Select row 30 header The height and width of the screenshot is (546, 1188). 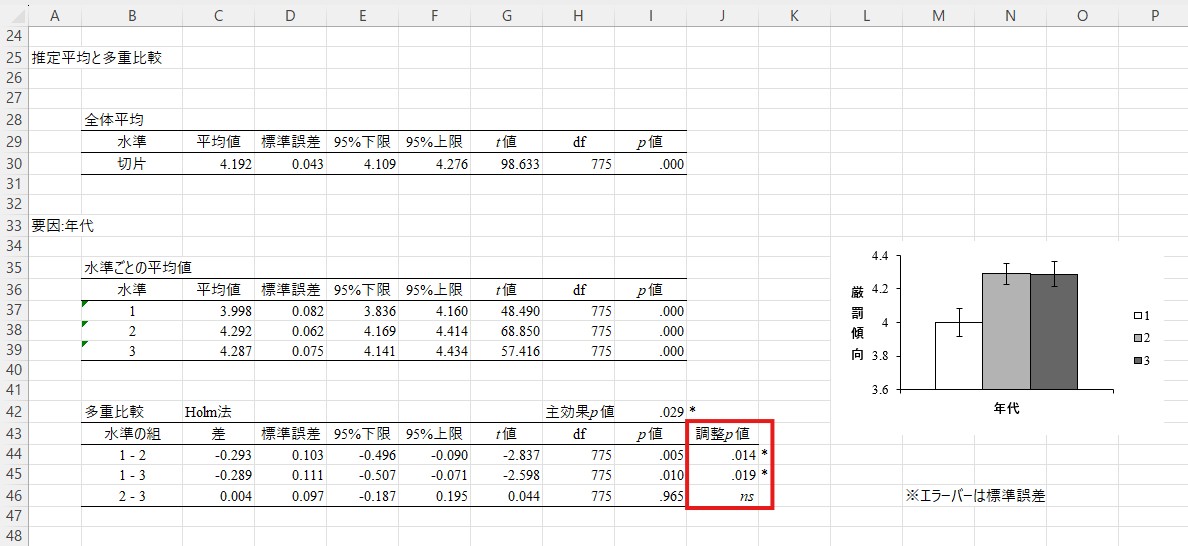coord(13,164)
